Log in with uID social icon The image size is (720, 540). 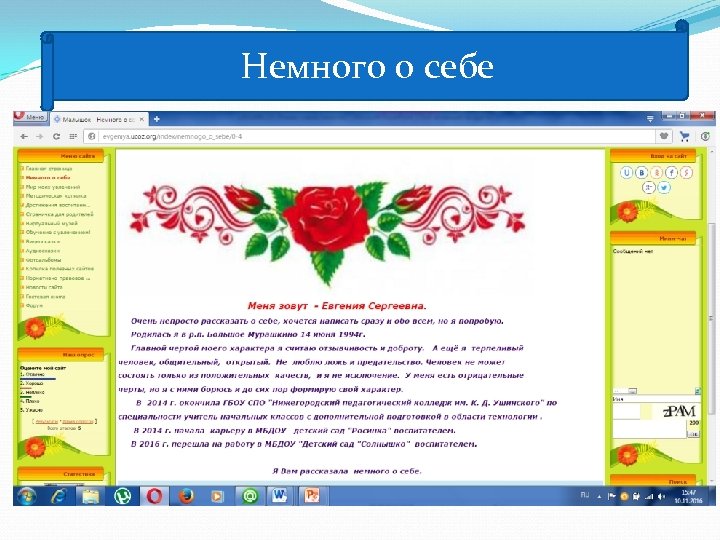[x=626, y=173]
